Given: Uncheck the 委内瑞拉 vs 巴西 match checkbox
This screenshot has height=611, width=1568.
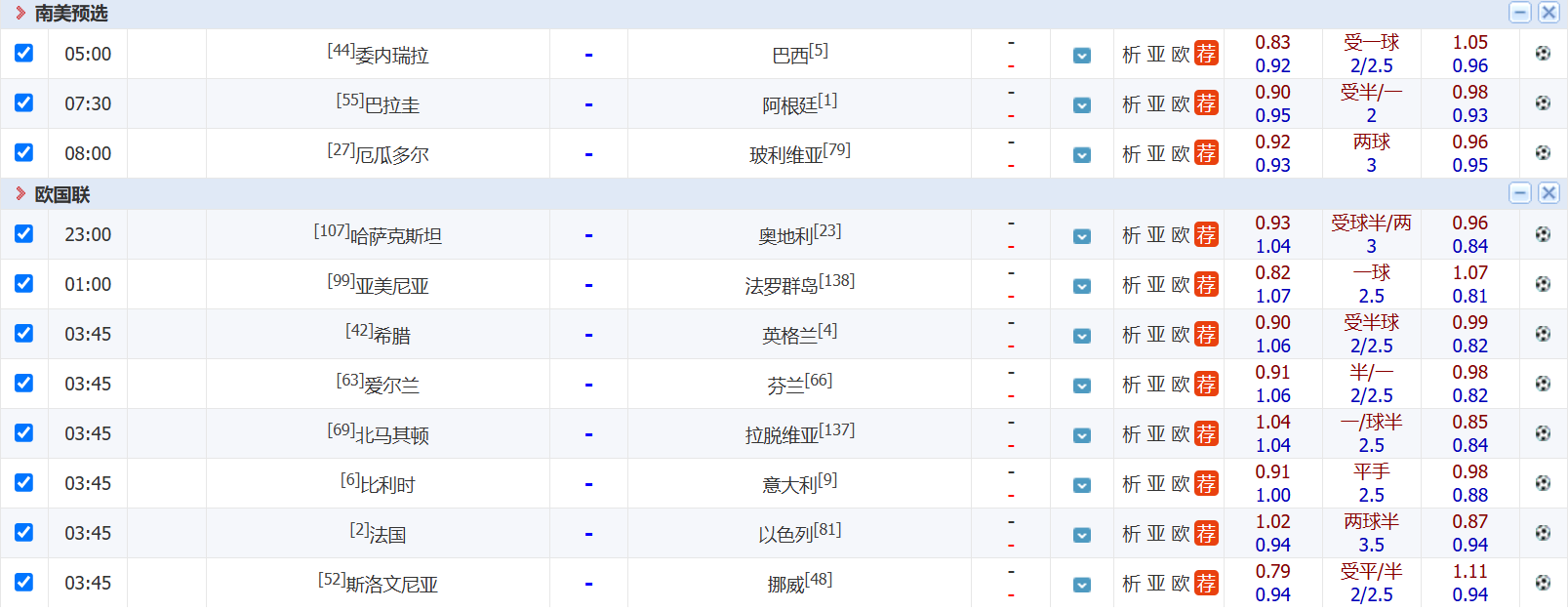Looking at the screenshot, I should (24, 53).
